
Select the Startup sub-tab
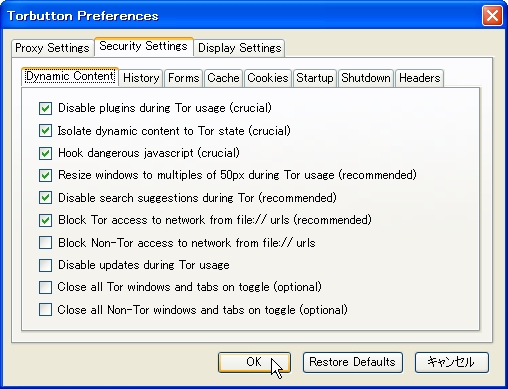(x=315, y=78)
